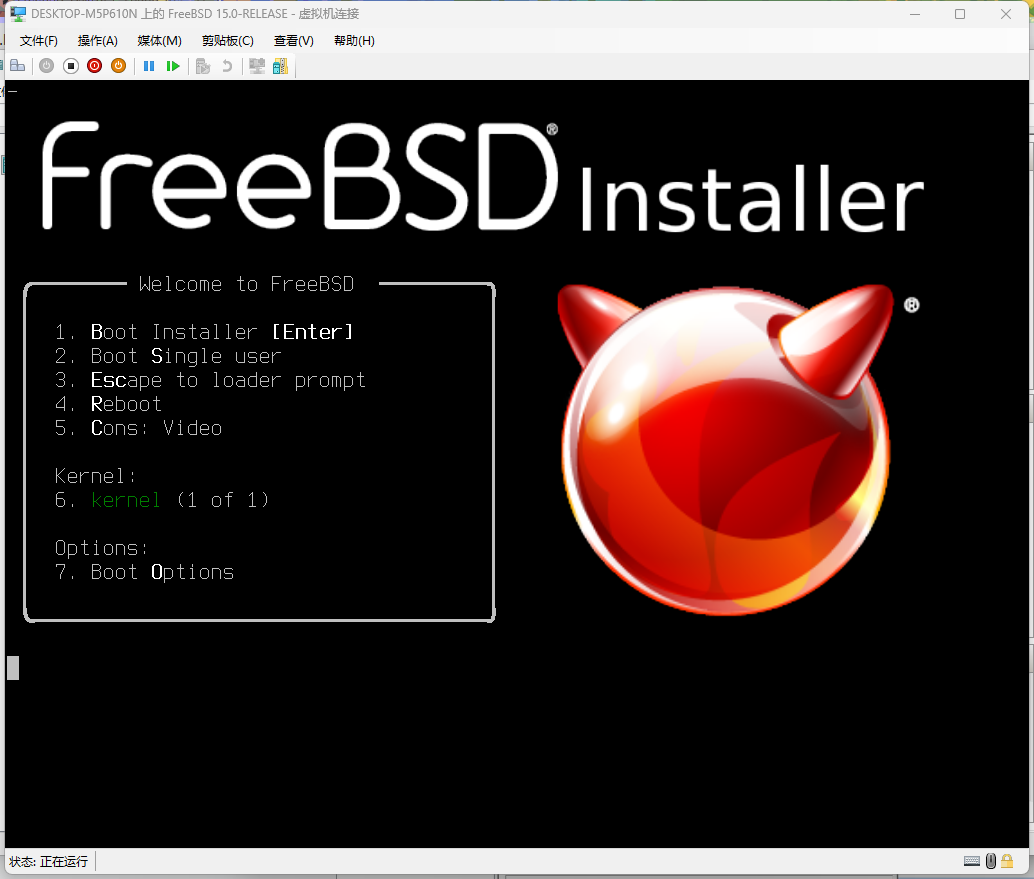Open the 媒体(M) menu
The height and width of the screenshot is (879, 1034).
[160, 41]
